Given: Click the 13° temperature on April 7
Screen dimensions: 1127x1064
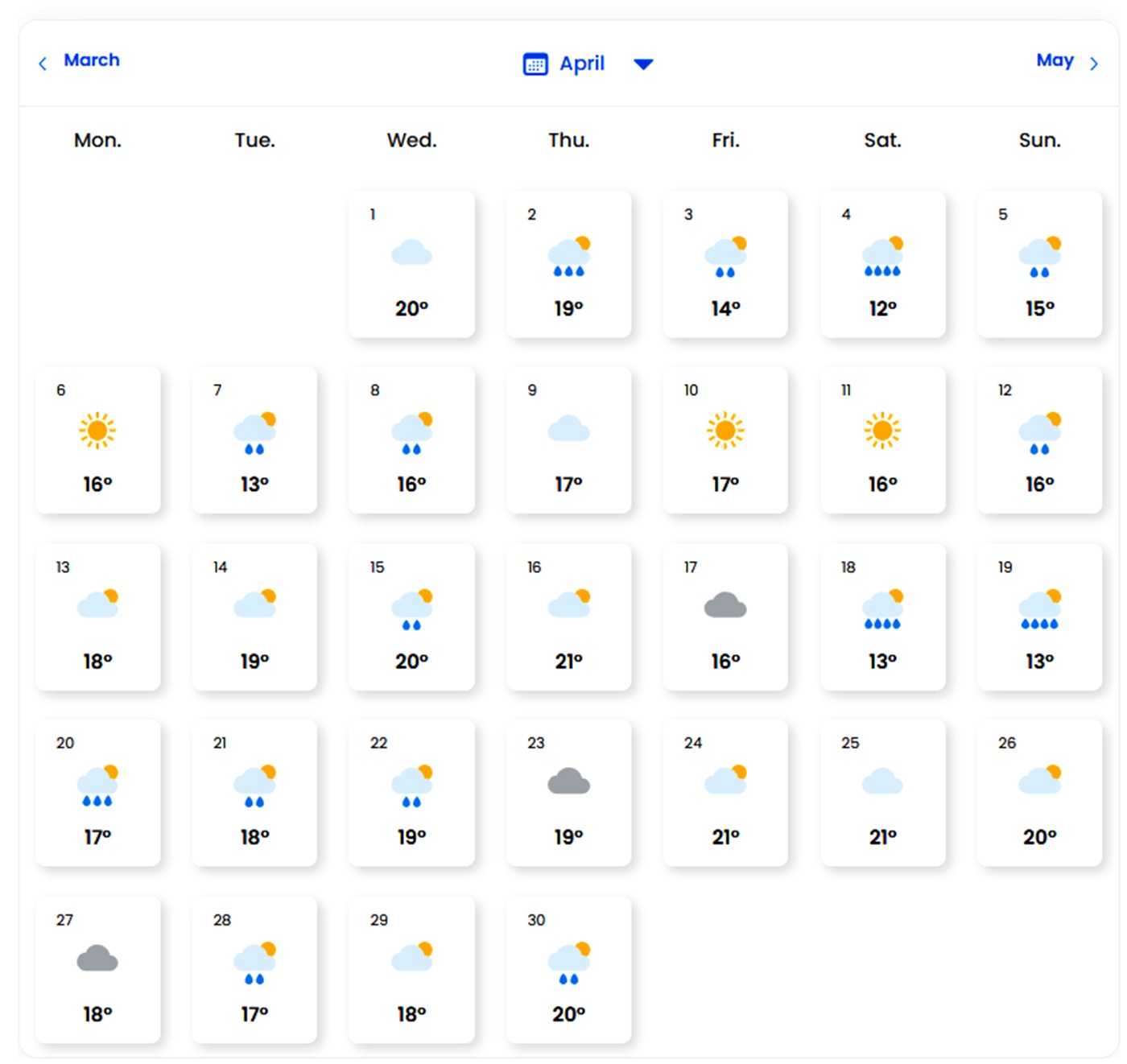Looking at the screenshot, I should click(254, 485).
